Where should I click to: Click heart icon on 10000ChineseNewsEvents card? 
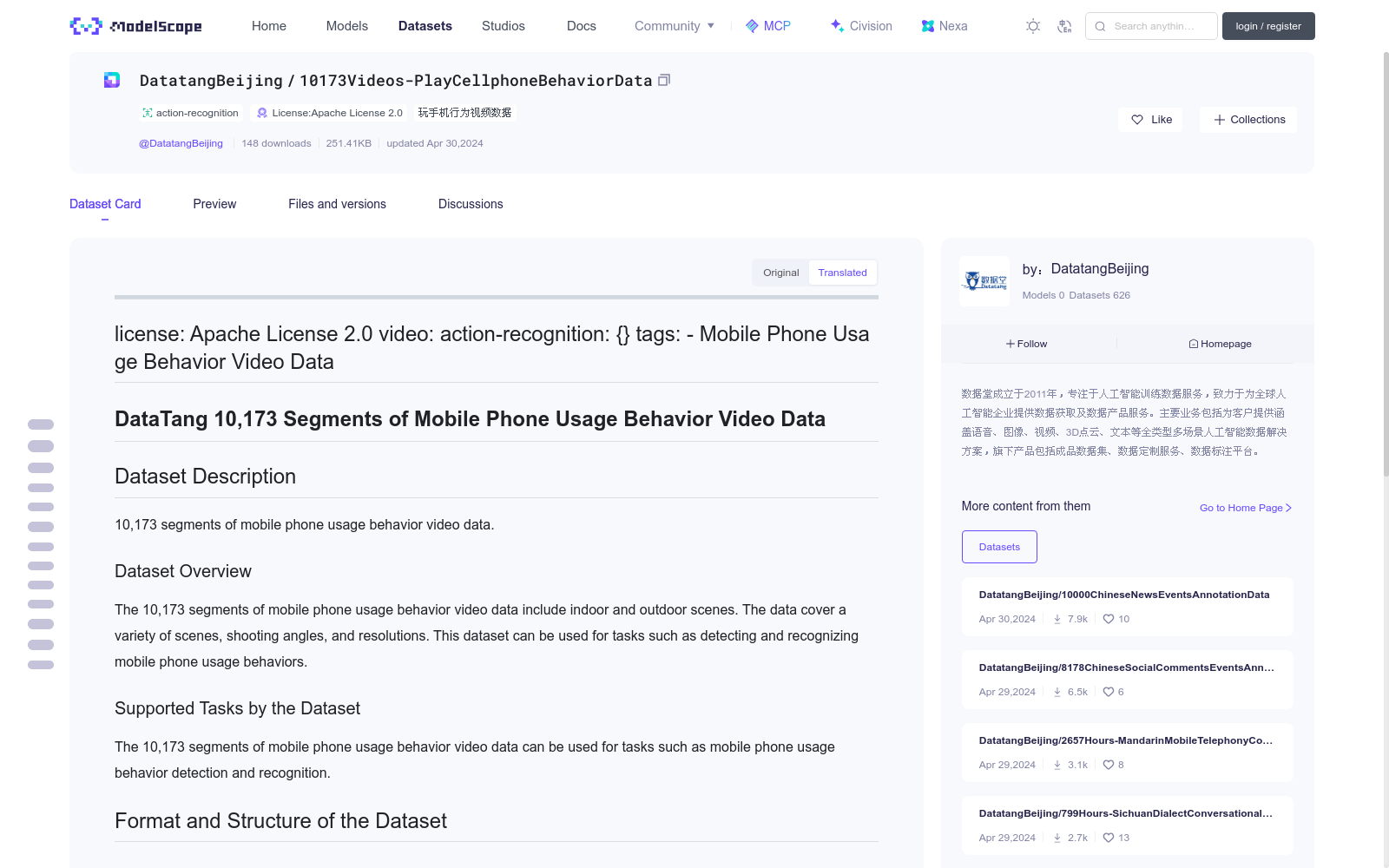1109,619
